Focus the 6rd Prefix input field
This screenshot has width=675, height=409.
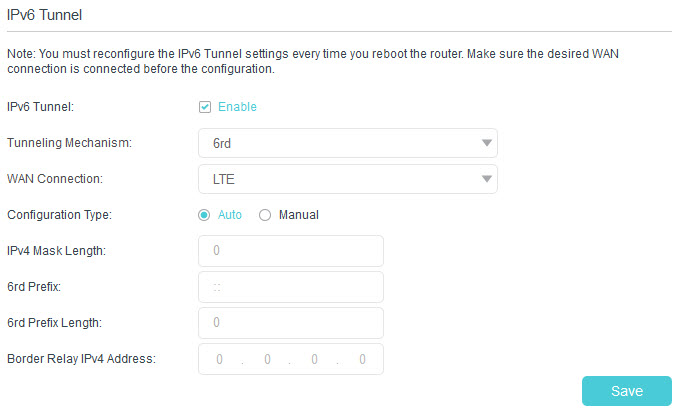[x=291, y=286]
